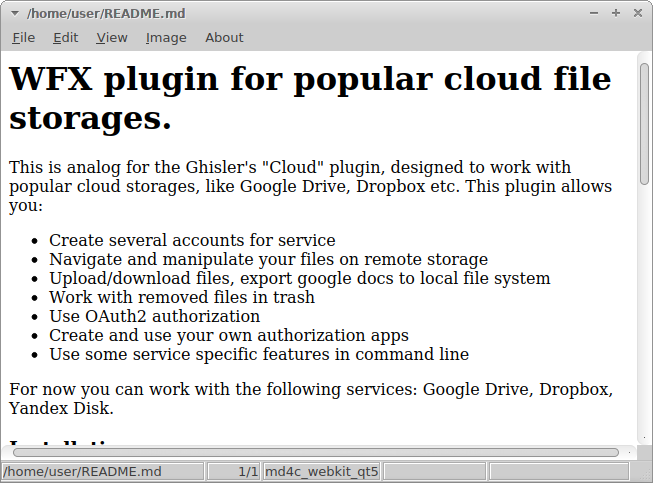Click the bullet 'Navigate and manipulate your files on remote storage'
Screen dimensions: 653x483
(268, 259)
